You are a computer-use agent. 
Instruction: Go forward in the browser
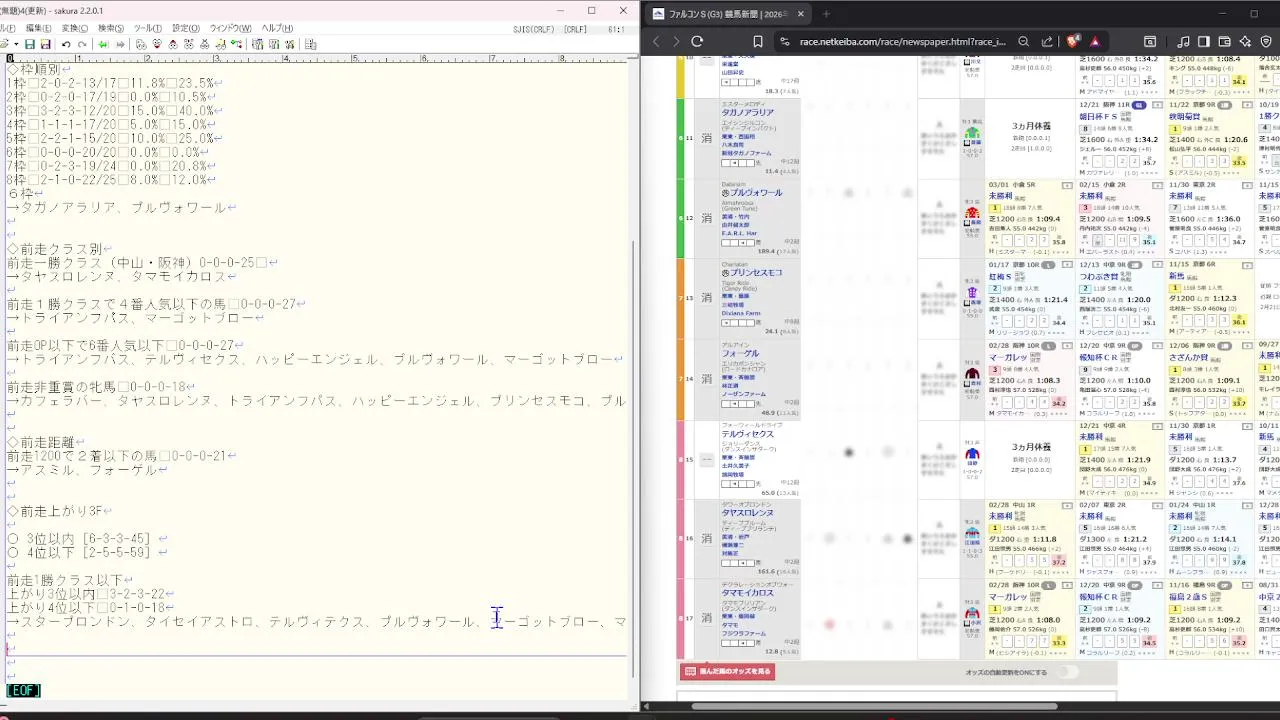676,41
